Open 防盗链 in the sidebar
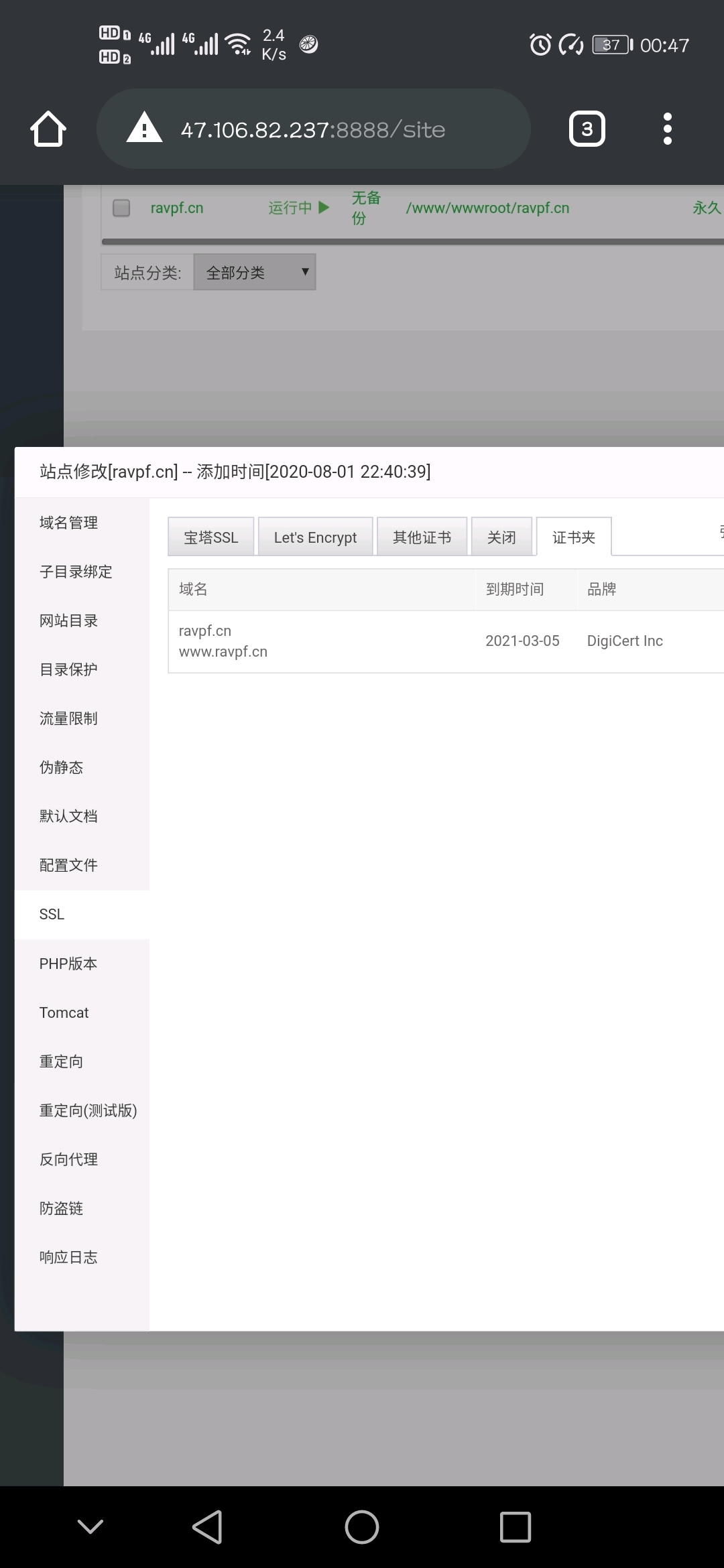The image size is (724, 1568). pyautogui.click(x=82, y=1208)
